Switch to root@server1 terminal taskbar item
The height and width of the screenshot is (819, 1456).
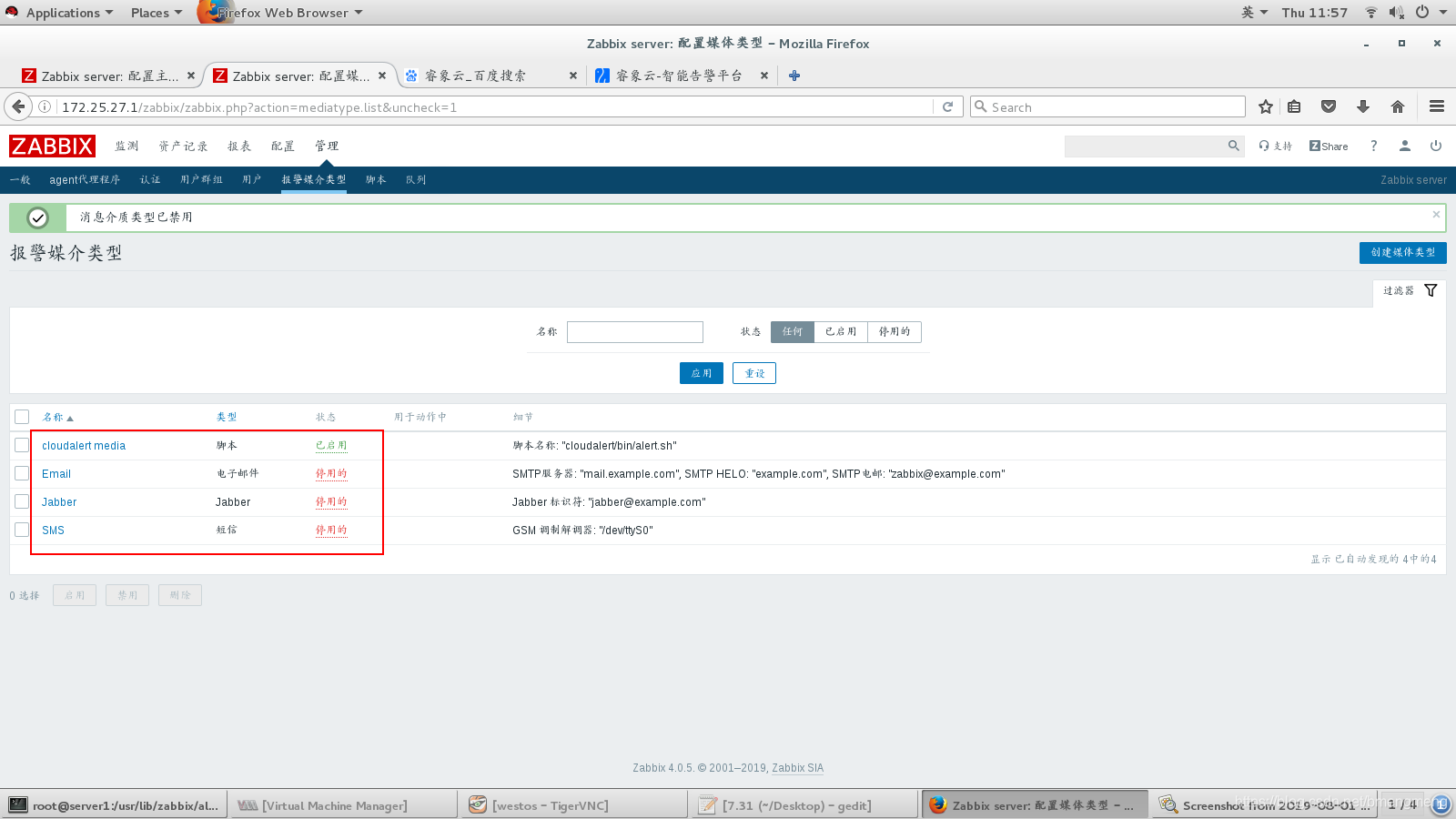(113, 805)
